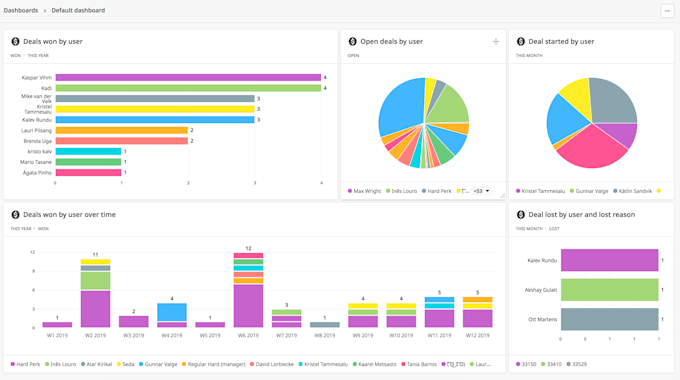The width and height of the screenshot is (680, 380).
Task: Toggle Gunnar Valge in Deal started legend
Action: (x=589, y=191)
